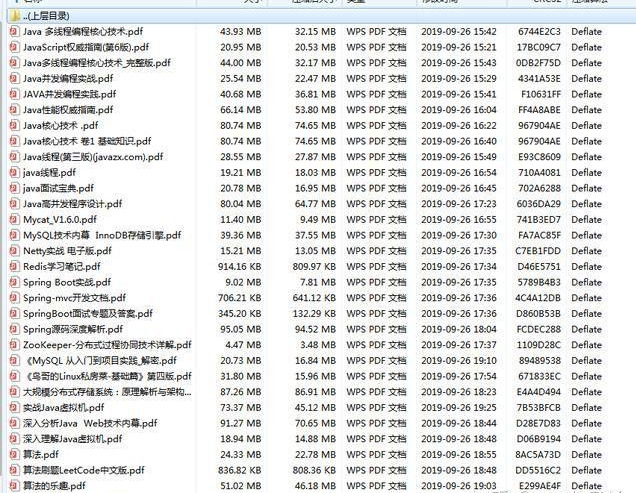Click size value 914.16 KB

click(239, 267)
